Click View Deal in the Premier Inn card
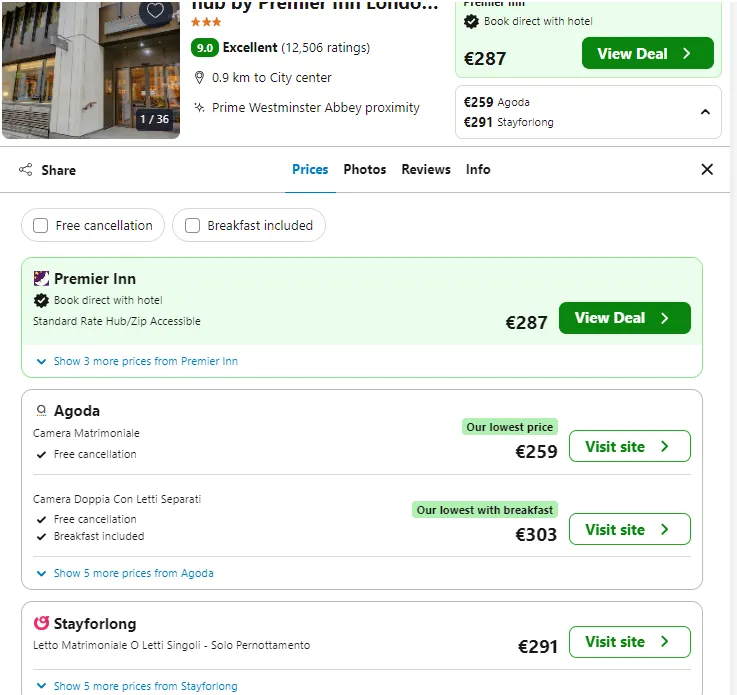This screenshot has height=695, width=737. [625, 318]
